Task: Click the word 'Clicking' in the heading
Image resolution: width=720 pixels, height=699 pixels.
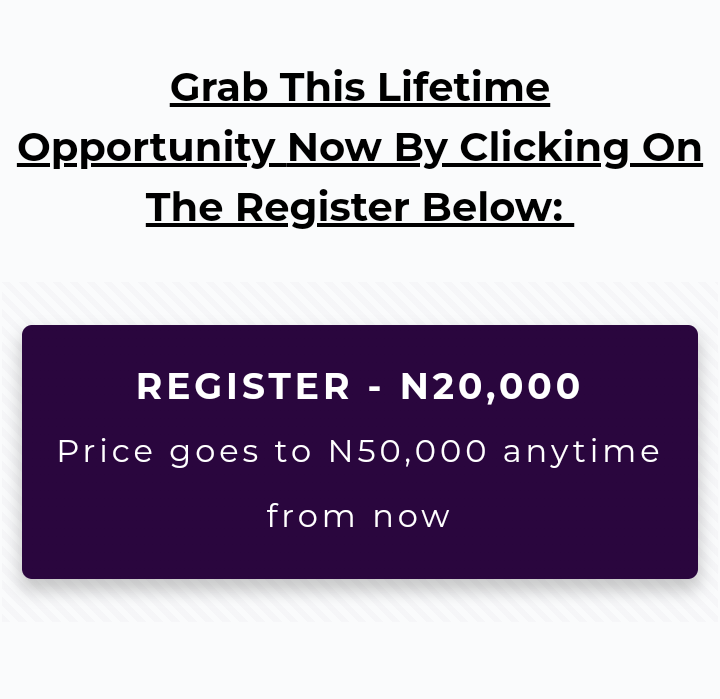Action: tap(545, 148)
